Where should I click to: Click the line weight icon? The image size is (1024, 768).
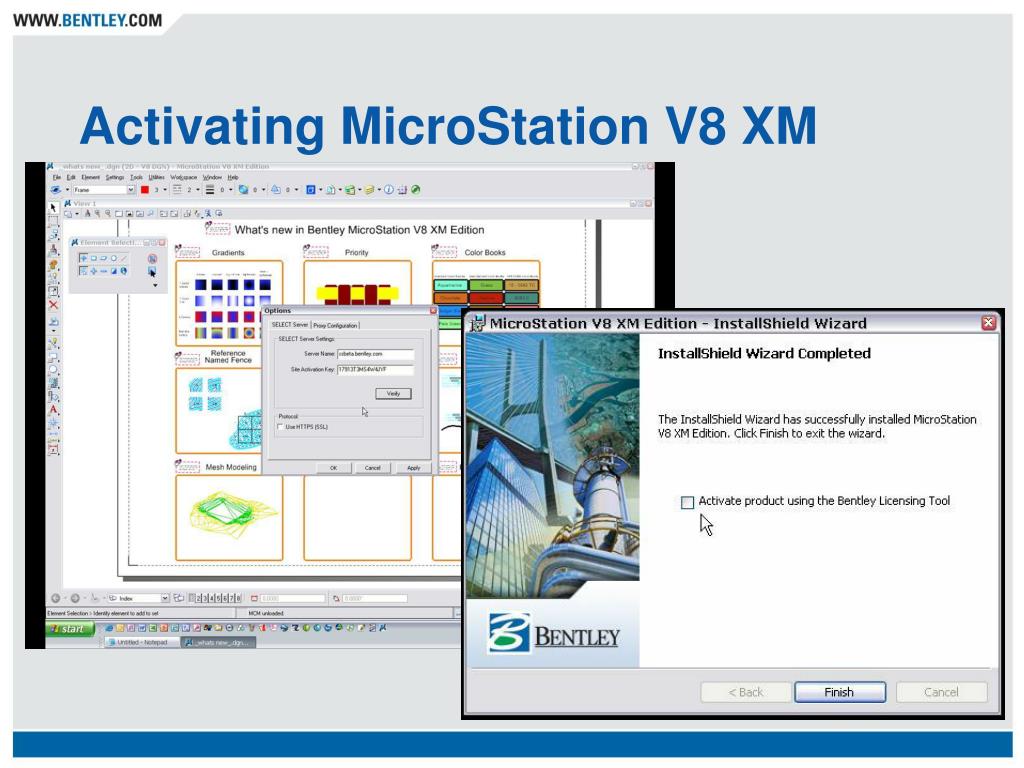point(210,189)
